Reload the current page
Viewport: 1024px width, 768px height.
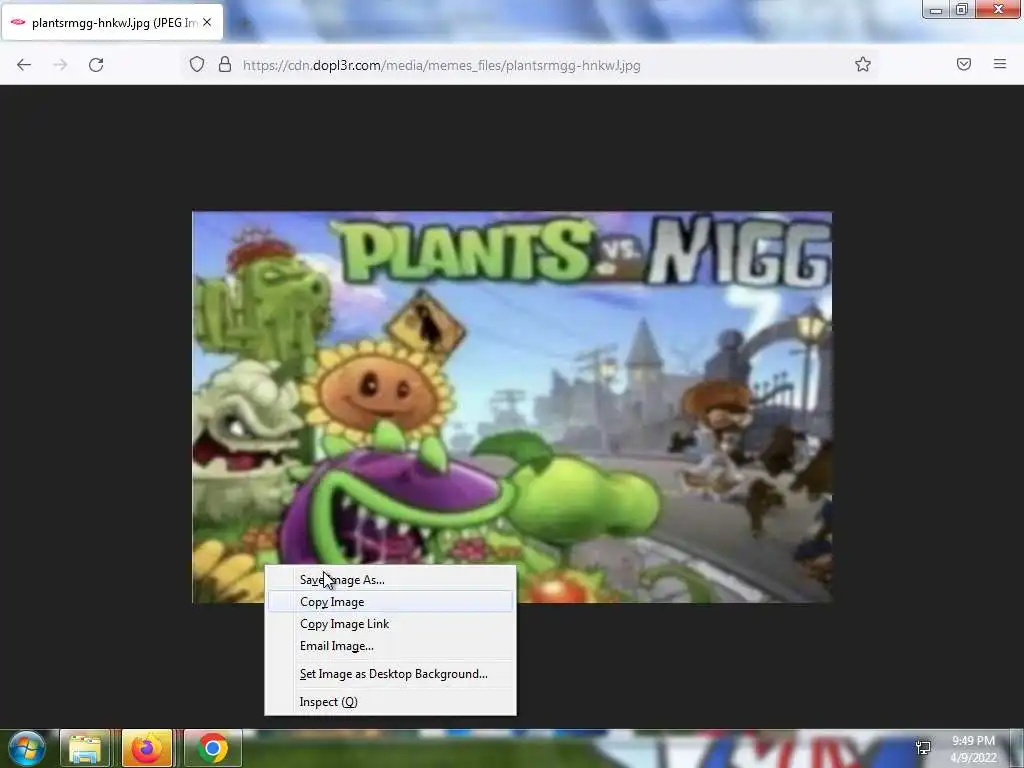pos(96,65)
